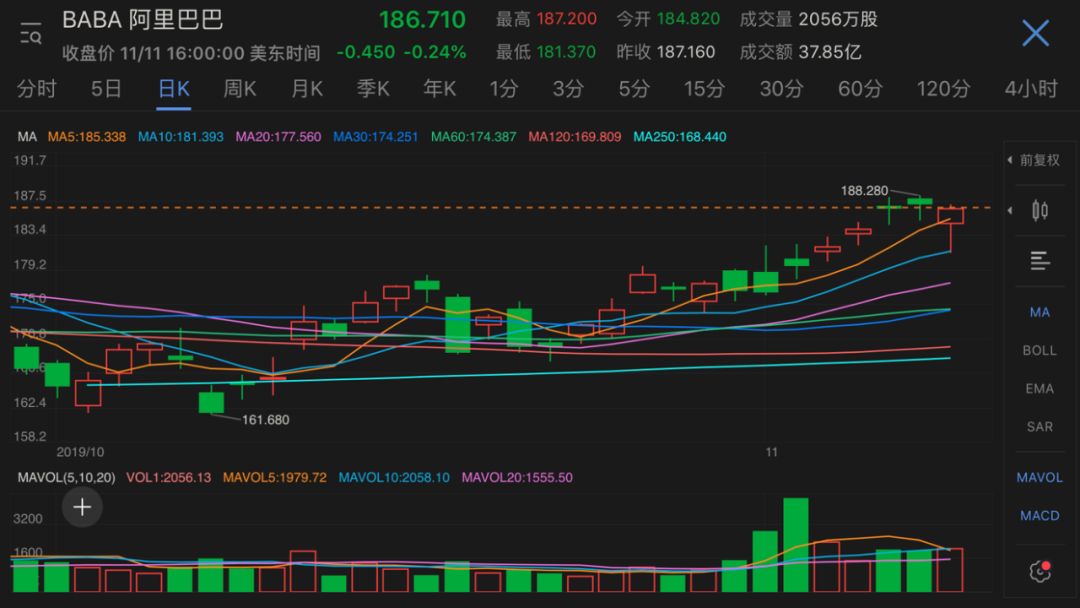Enable the EMA indicator

pos(1039,389)
